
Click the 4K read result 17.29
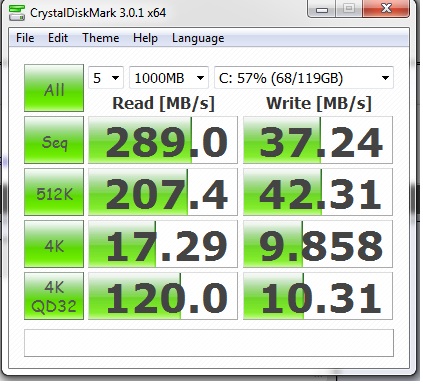[163, 244]
